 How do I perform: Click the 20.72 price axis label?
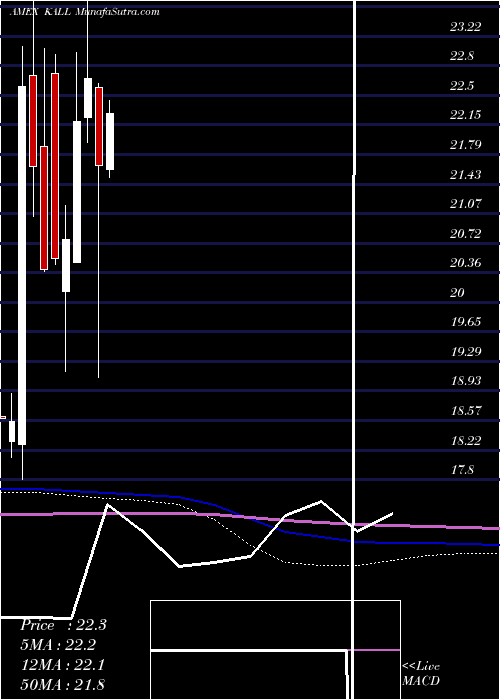[x=465, y=233]
